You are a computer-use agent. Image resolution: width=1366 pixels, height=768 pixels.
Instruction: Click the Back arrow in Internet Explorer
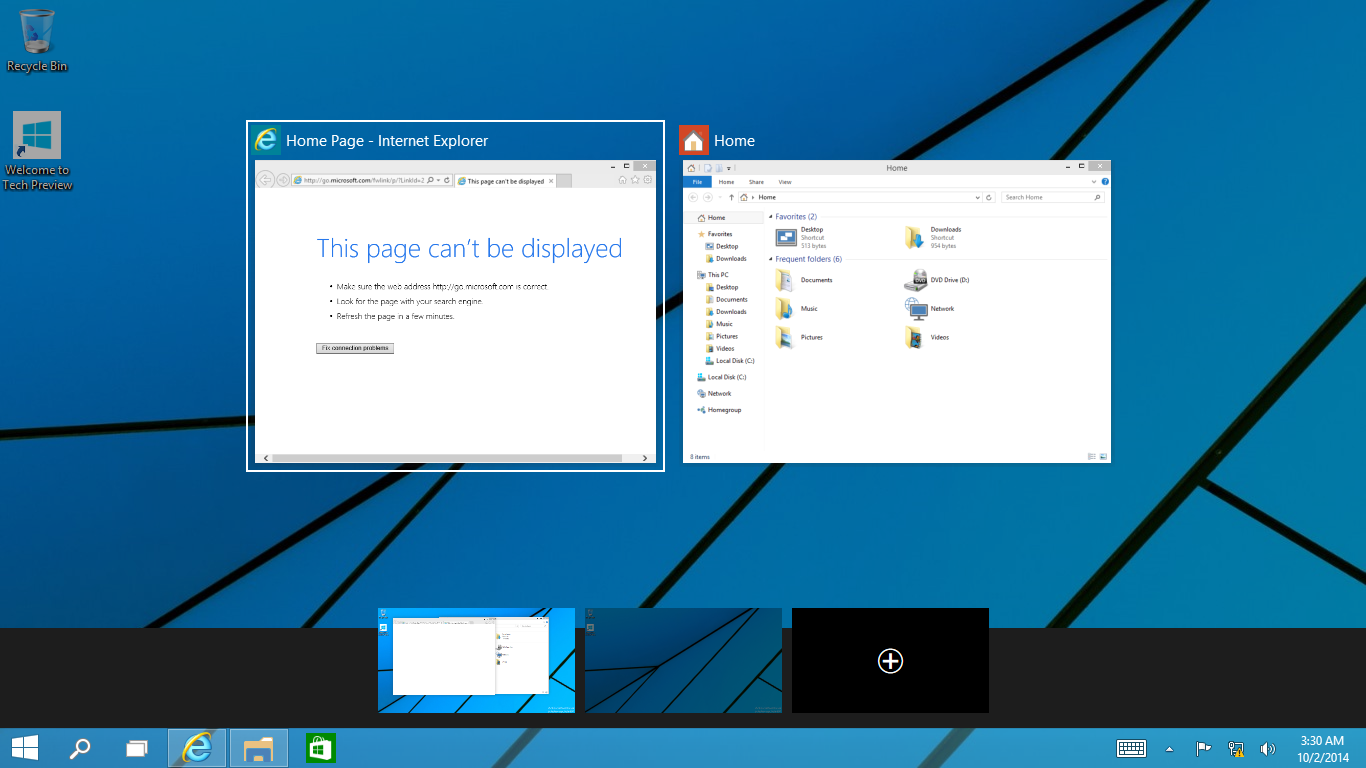pyautogui.click(x=265, y=180)
